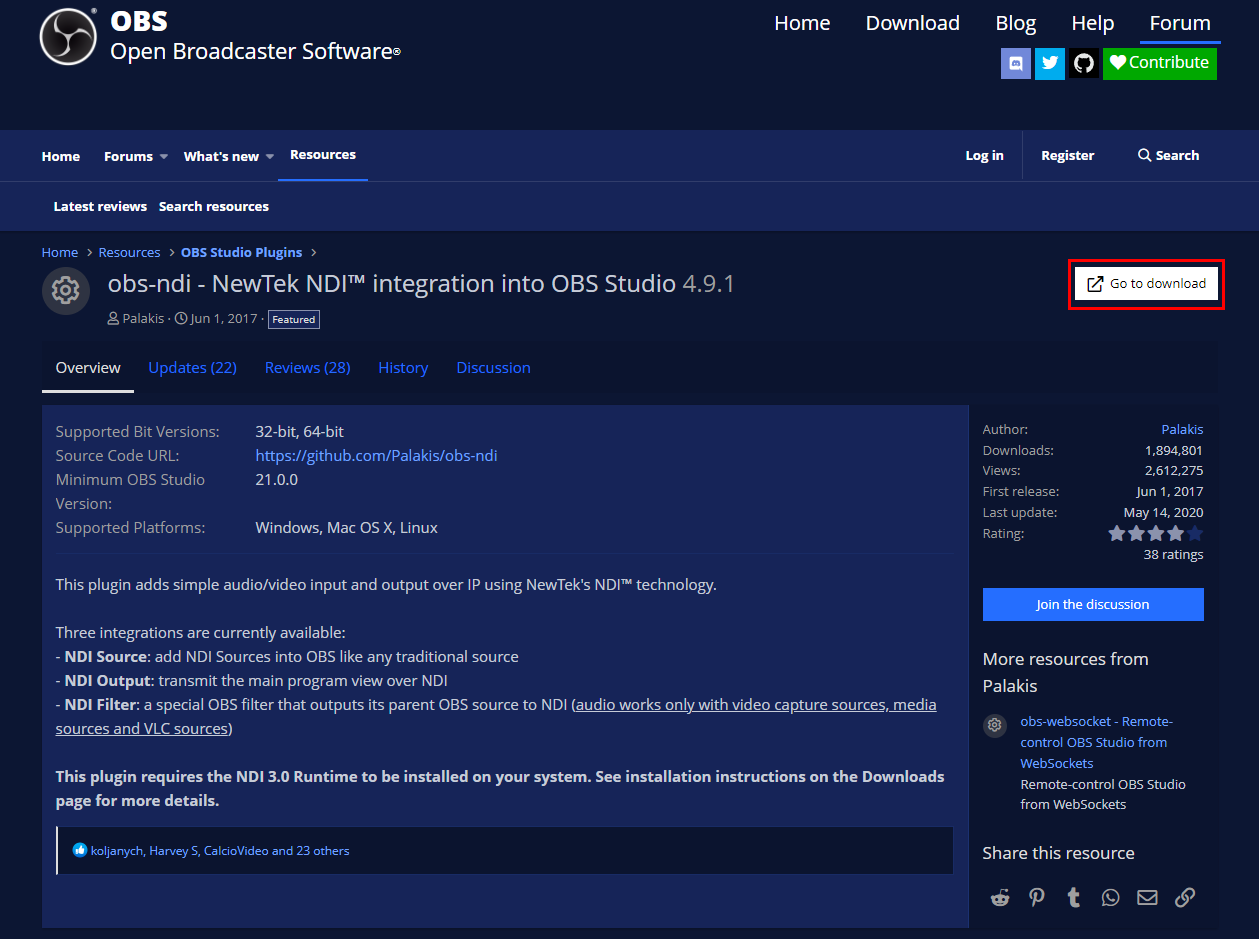
Task: Open Latest reviews sub-navigation link
Action: pyautogui.click(x=100, y=206)
